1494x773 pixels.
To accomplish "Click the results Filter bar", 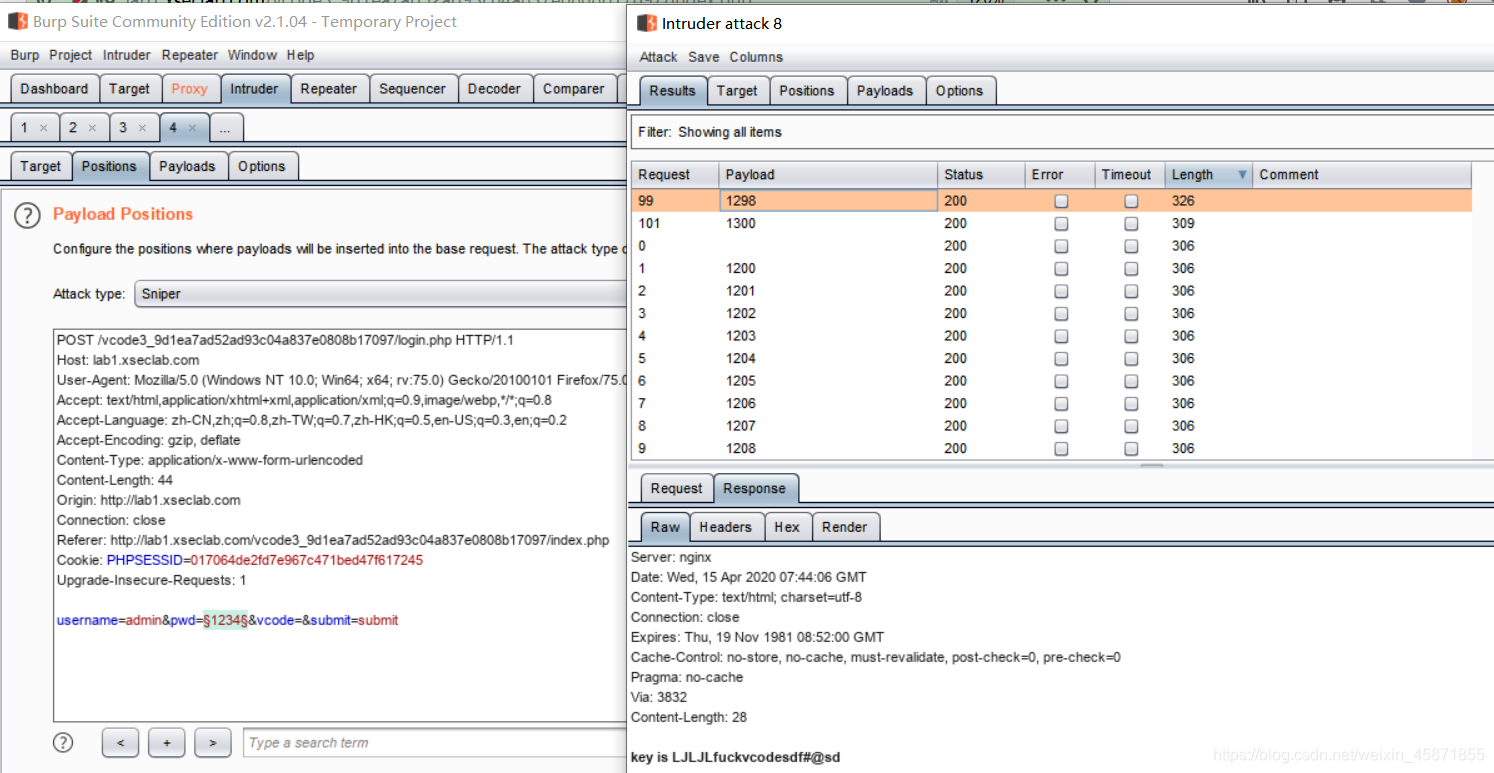I will coord(1062,132).
